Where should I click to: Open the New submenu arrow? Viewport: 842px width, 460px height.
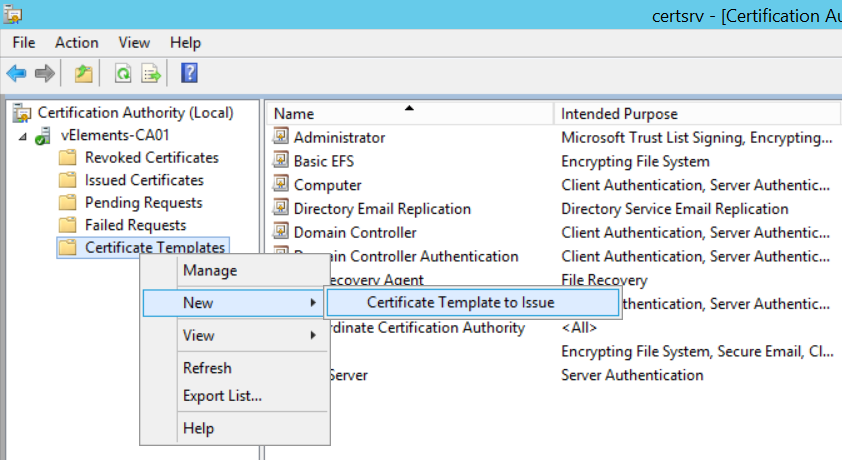(313, 303)
